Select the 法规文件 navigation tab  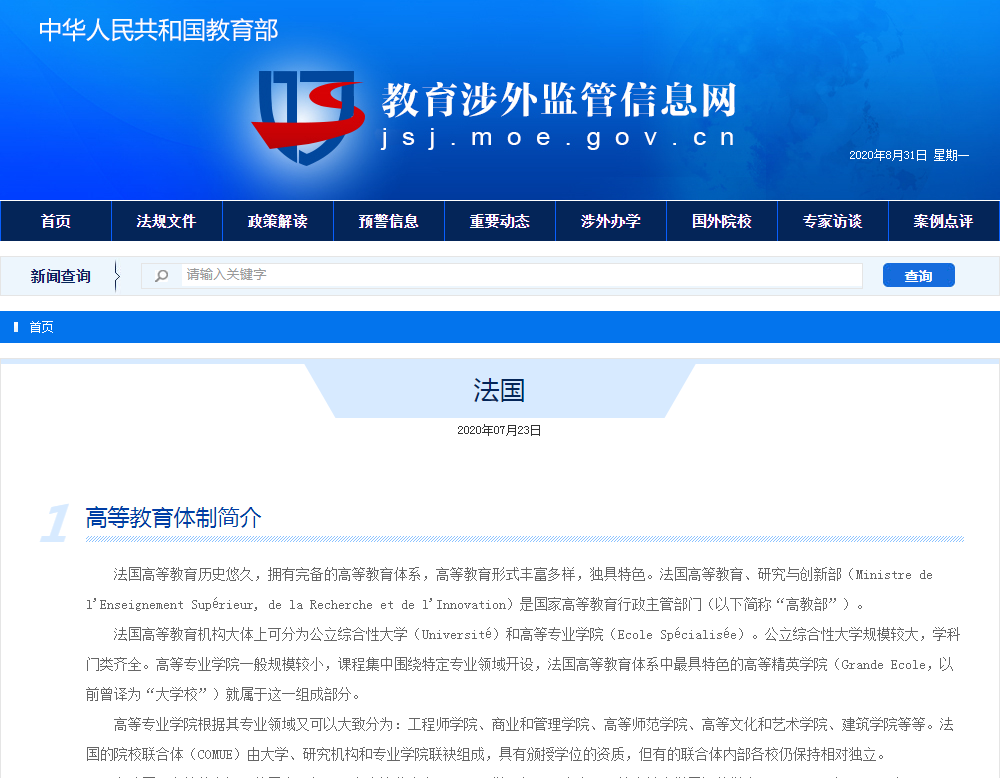tap(166, 220)
